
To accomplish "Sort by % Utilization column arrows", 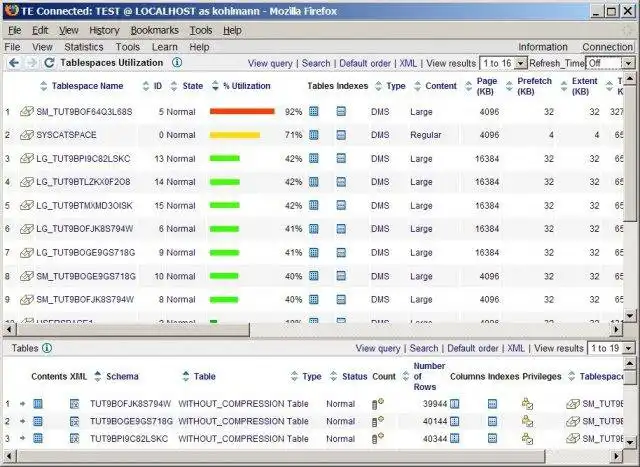I will pos(215,86).
